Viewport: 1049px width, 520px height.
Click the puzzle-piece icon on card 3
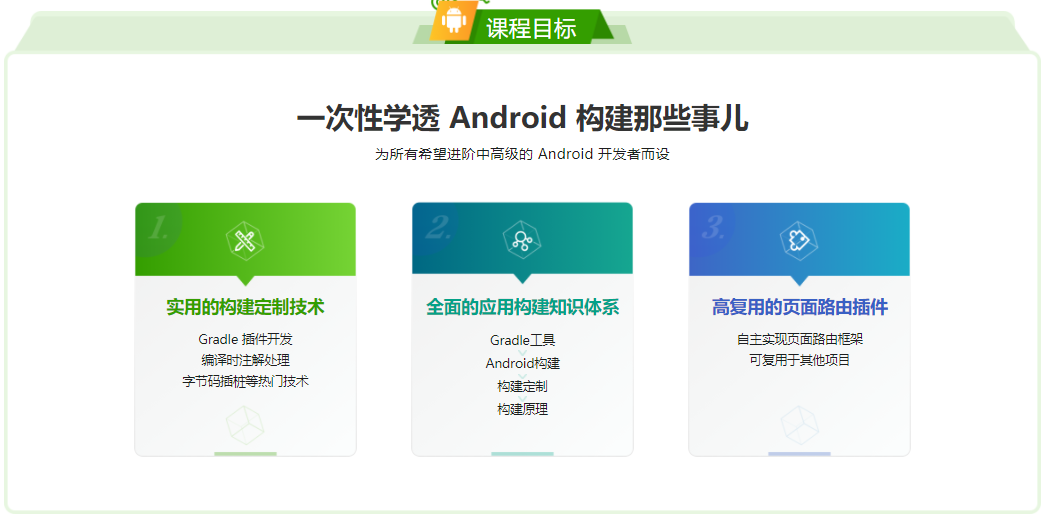[x=799, y=241]
